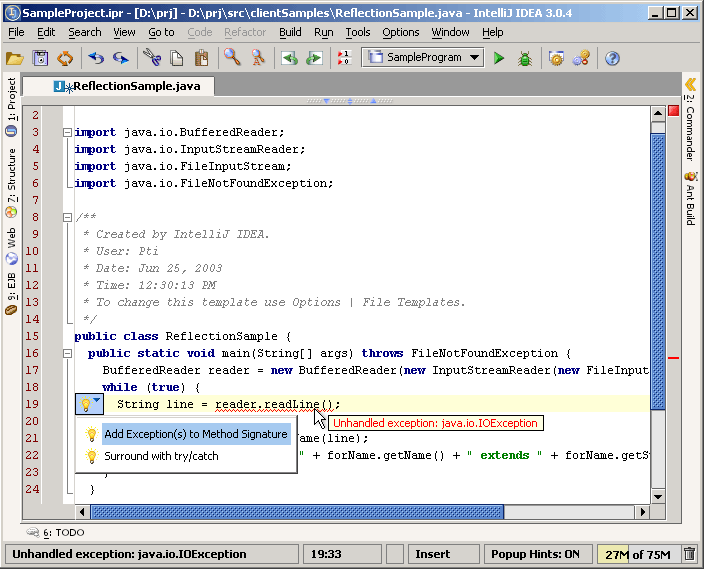Open the Tools menu
The height and width of the screenshot is (569, 704).
(358, 32)
